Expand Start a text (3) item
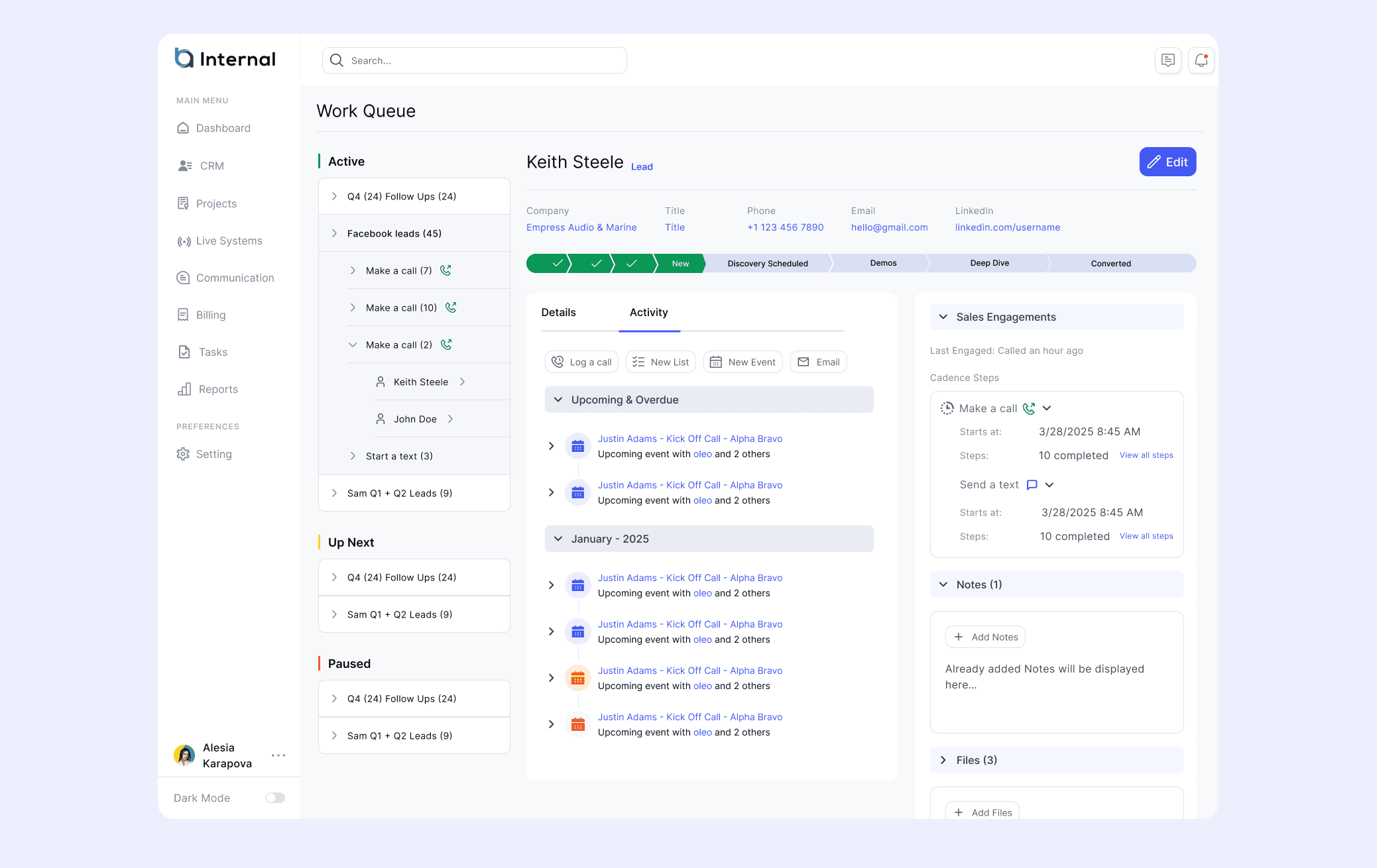 click(x=353, y=456)
